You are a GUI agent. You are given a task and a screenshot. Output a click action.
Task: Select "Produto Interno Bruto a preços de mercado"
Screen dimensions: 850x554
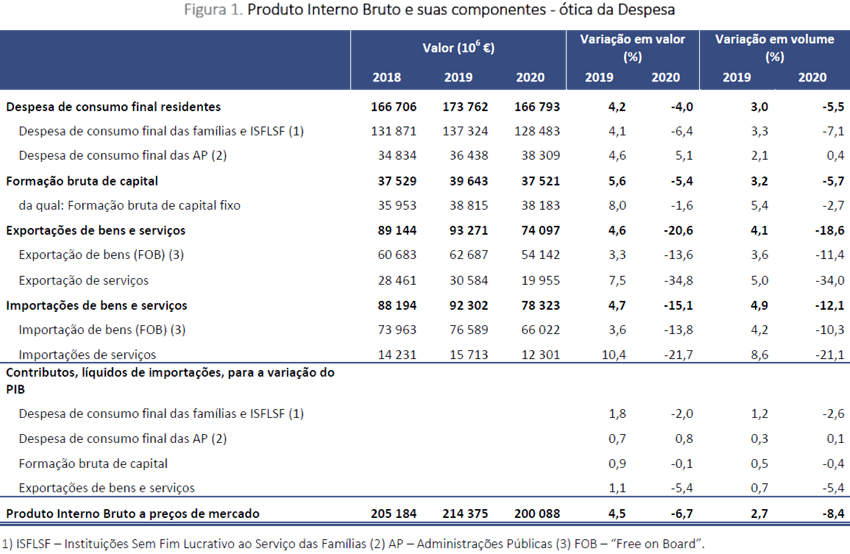(133, 514)
